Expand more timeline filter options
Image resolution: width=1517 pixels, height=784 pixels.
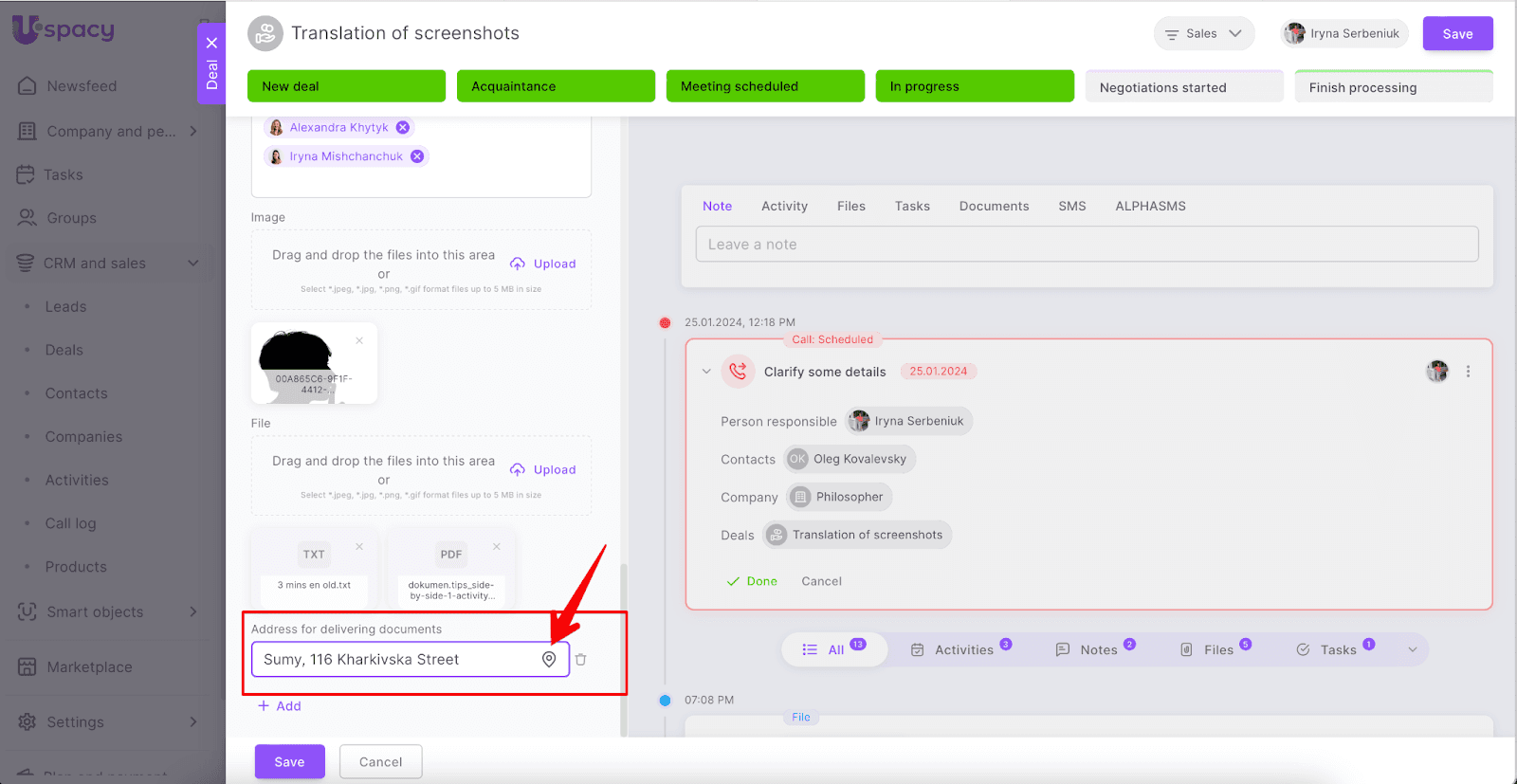point(1413,649)
